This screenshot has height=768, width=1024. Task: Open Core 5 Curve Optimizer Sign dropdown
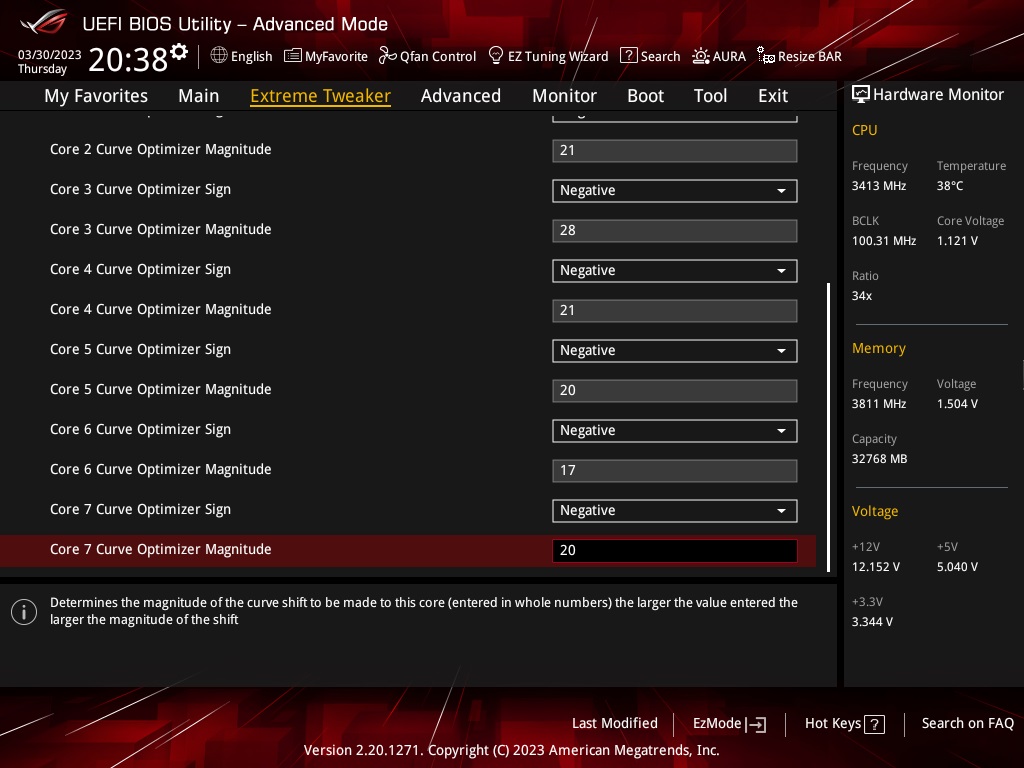675,351
